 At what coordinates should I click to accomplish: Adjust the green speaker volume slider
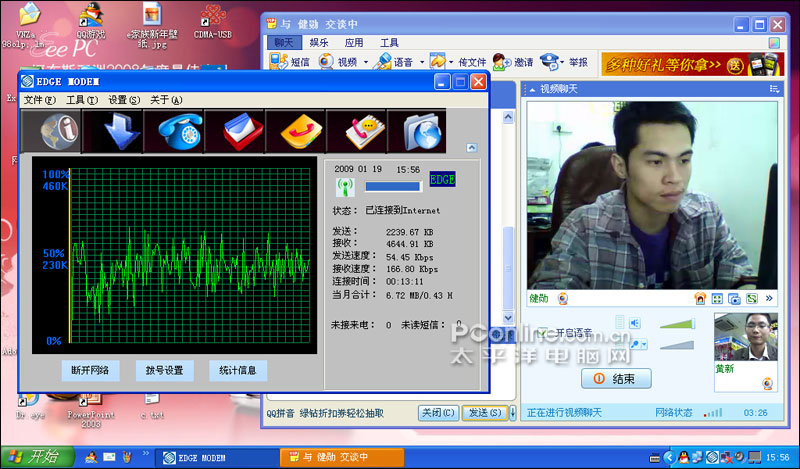point(677,324)
